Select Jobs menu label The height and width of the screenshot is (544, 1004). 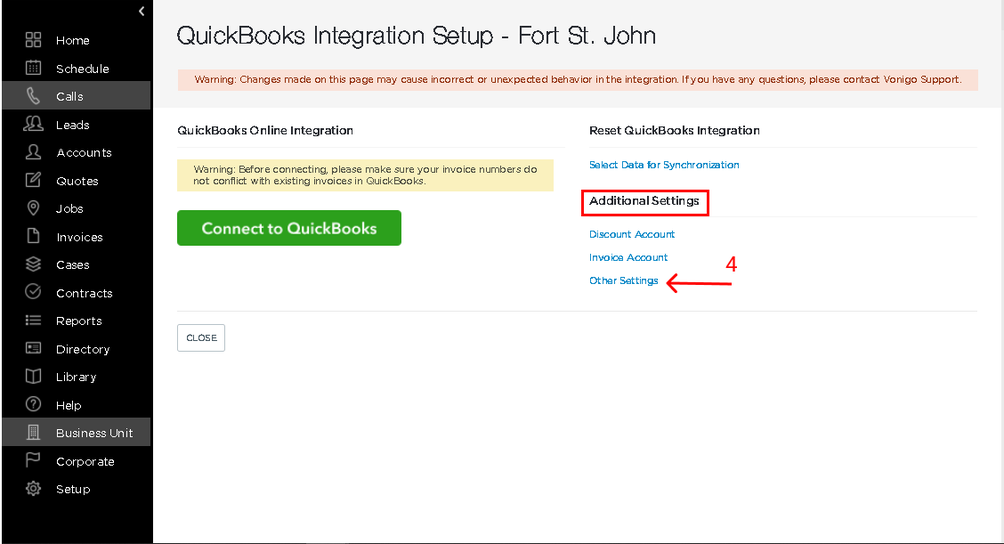pos(70,209)
